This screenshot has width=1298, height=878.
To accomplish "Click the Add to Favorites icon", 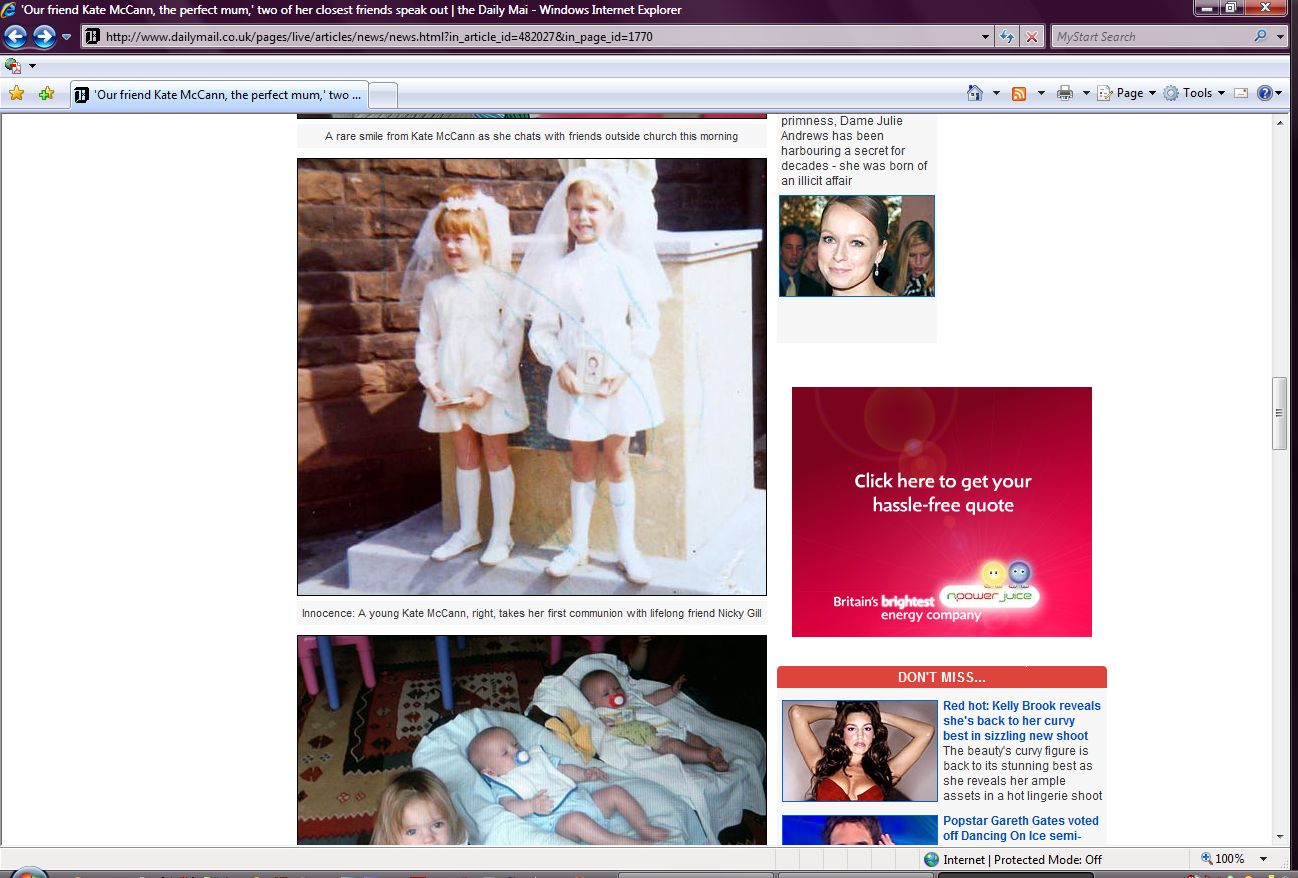I will point(46,94).
